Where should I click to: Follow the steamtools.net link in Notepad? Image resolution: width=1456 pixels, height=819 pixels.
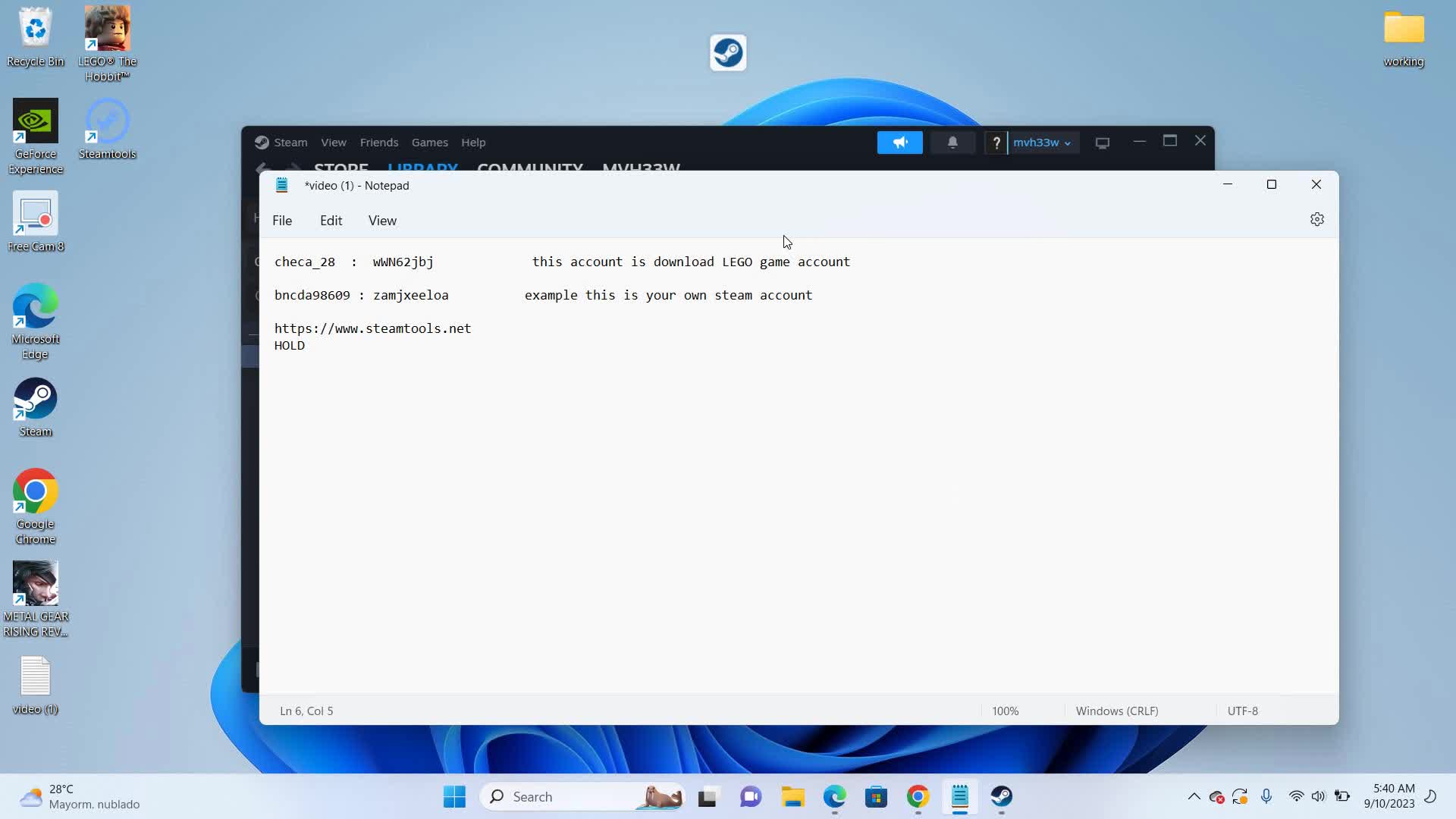coord(372,328)
